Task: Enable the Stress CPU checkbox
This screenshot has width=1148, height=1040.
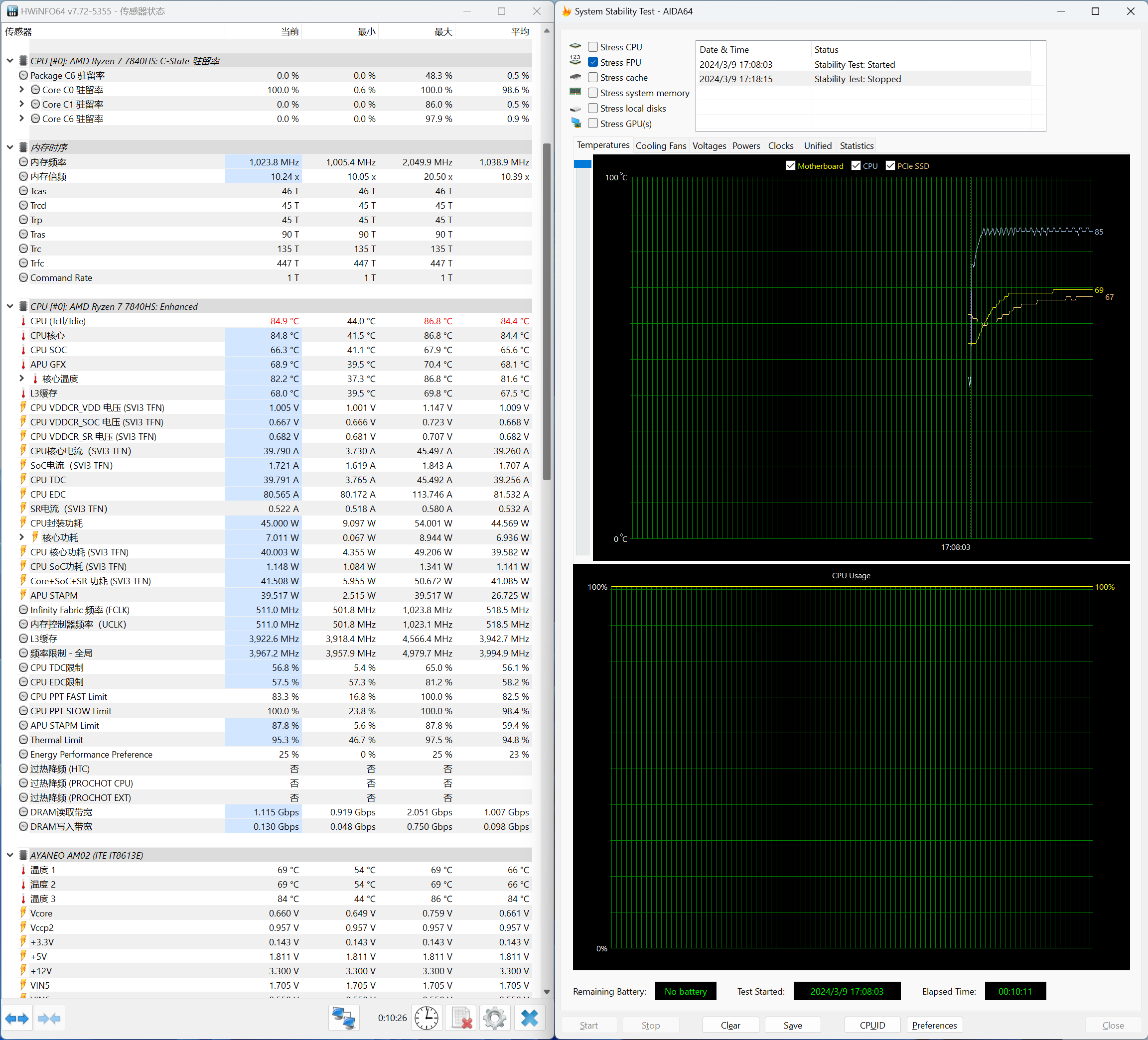Action: click(x=593, y=47)
